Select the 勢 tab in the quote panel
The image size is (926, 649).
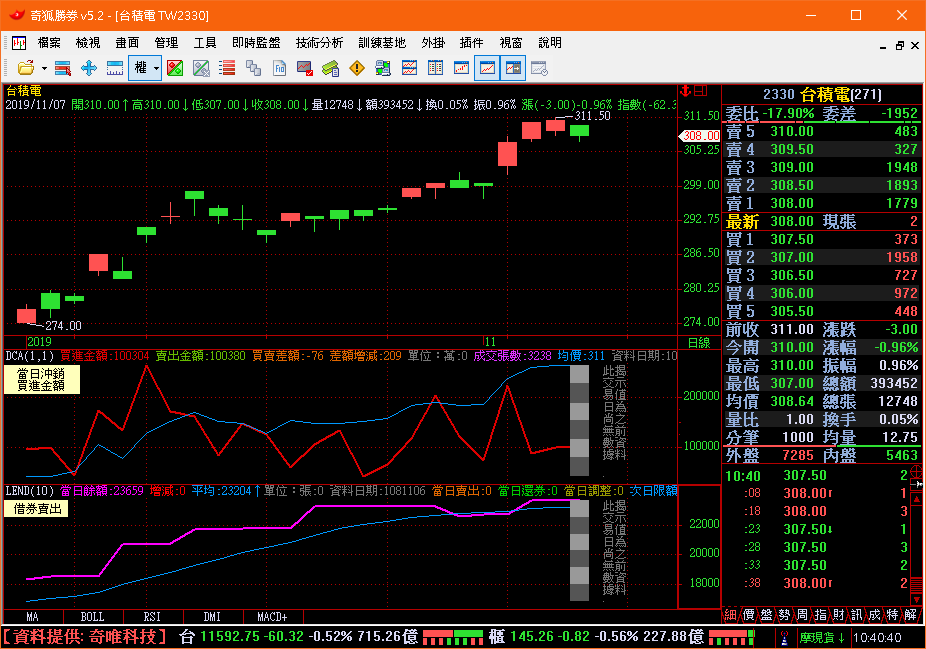pyautogui.click(x=784, y=615)
